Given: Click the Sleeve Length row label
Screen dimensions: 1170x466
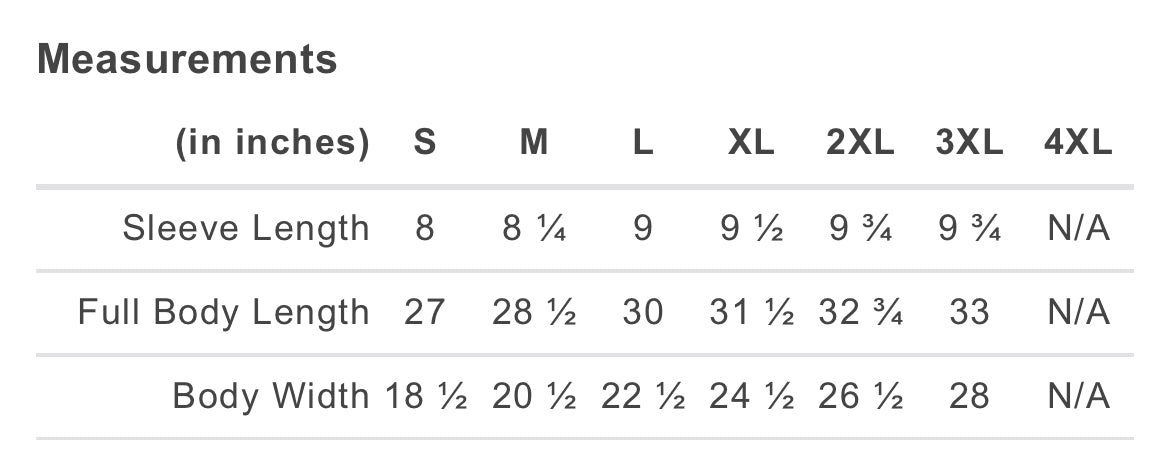Looking at the screenshot, I should tap(246, 228).
